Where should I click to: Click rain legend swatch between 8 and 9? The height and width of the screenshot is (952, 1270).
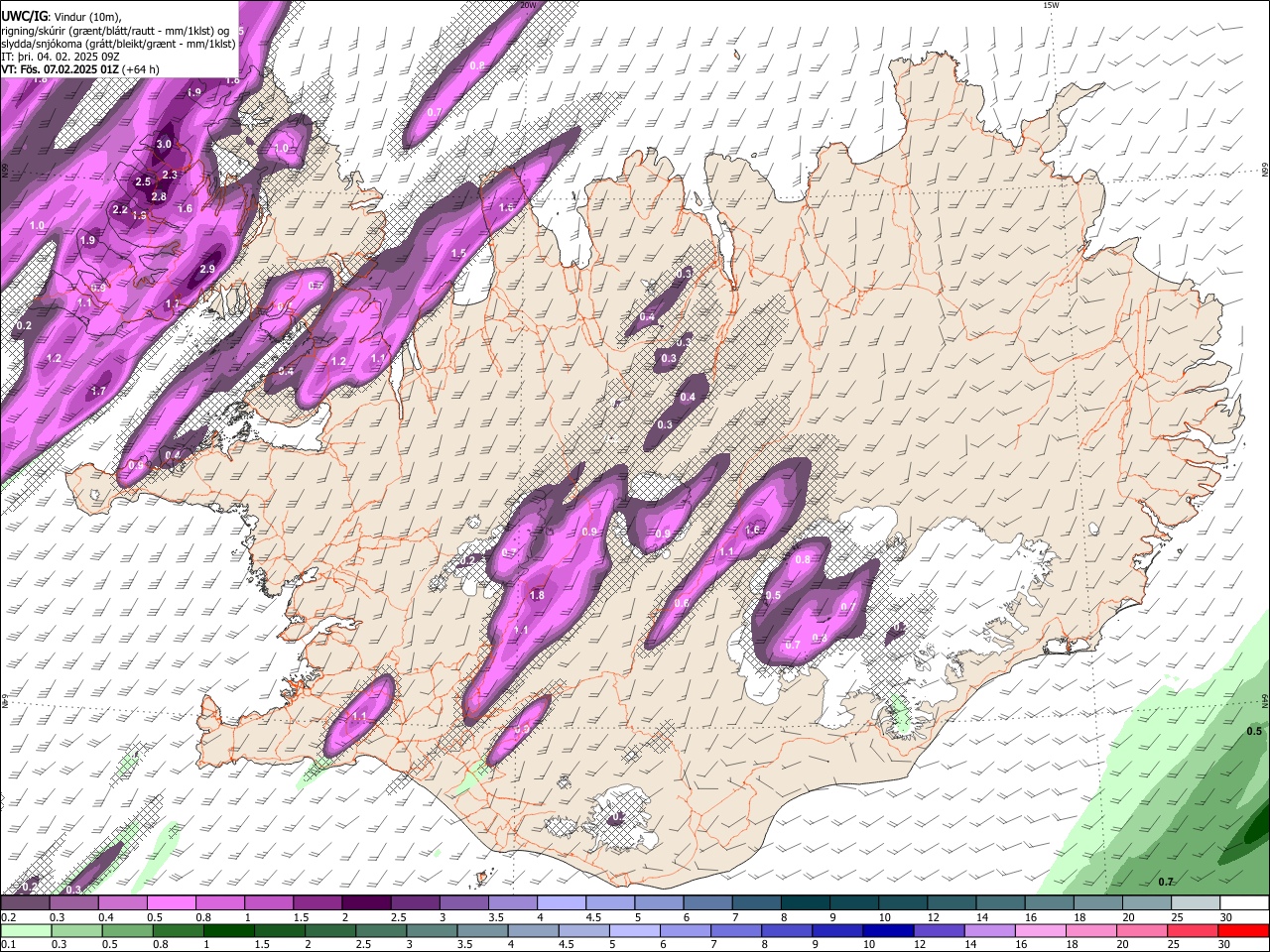(x=787, y=930)
